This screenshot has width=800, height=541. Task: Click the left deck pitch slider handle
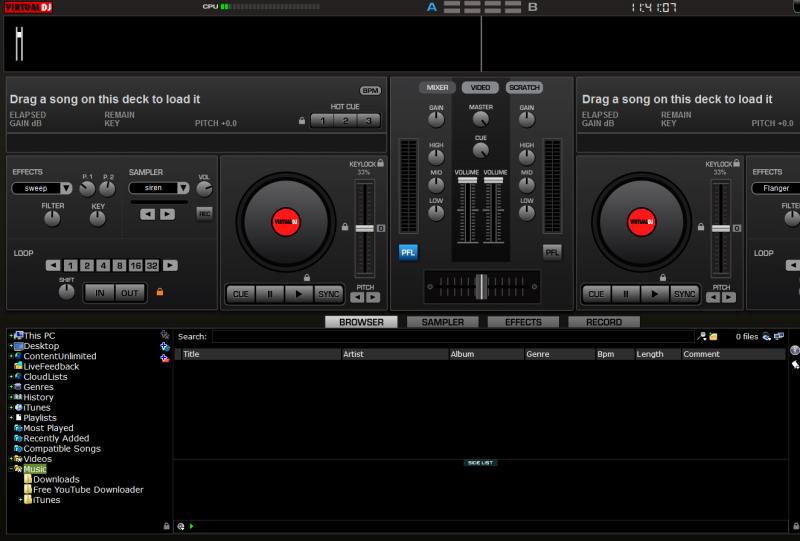tap(364, 228)
